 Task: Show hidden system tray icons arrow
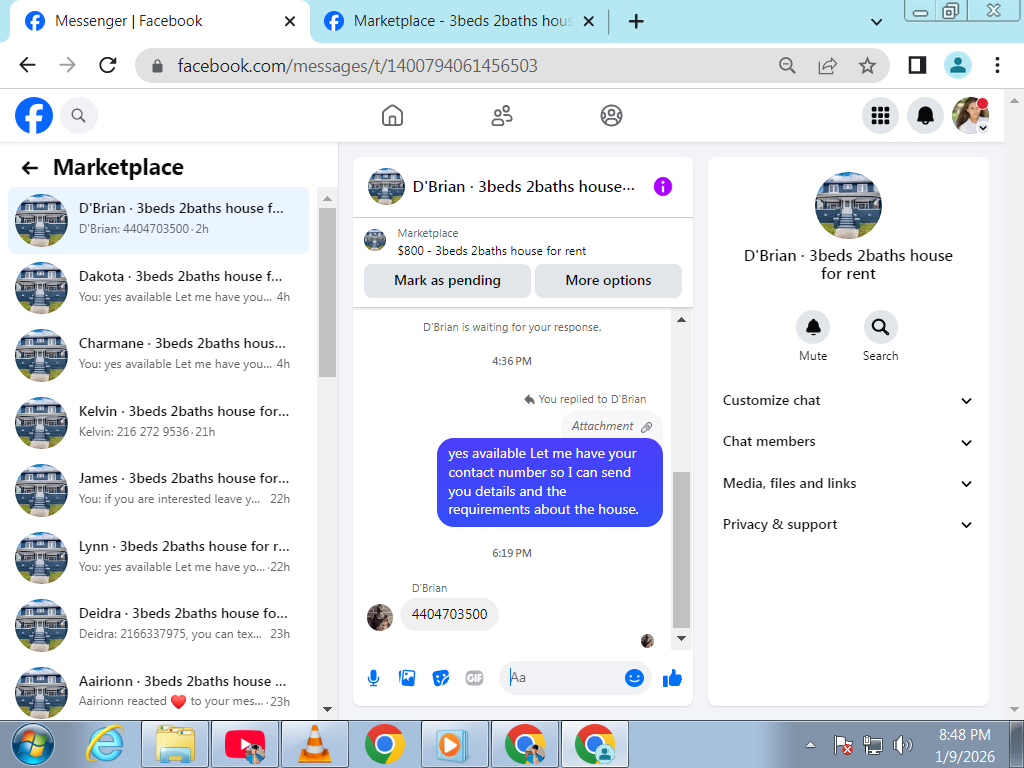(x=810, y=744)
